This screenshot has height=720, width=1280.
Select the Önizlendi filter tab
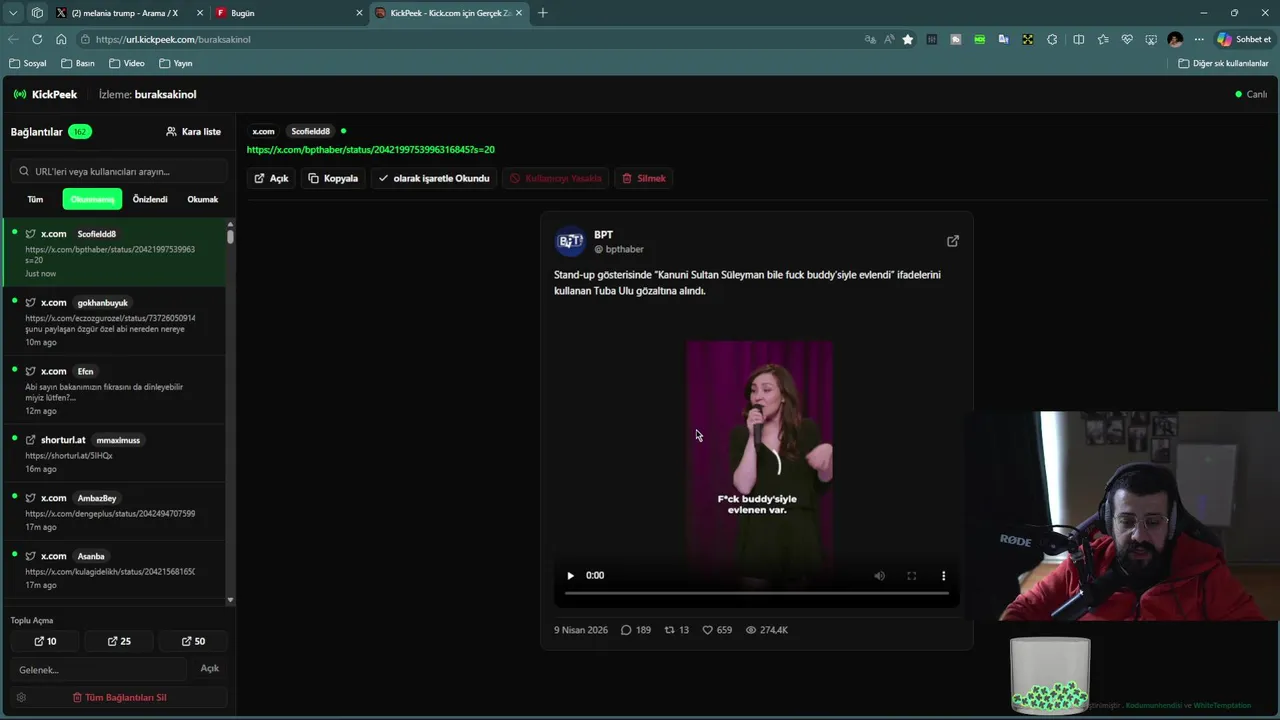150,199
